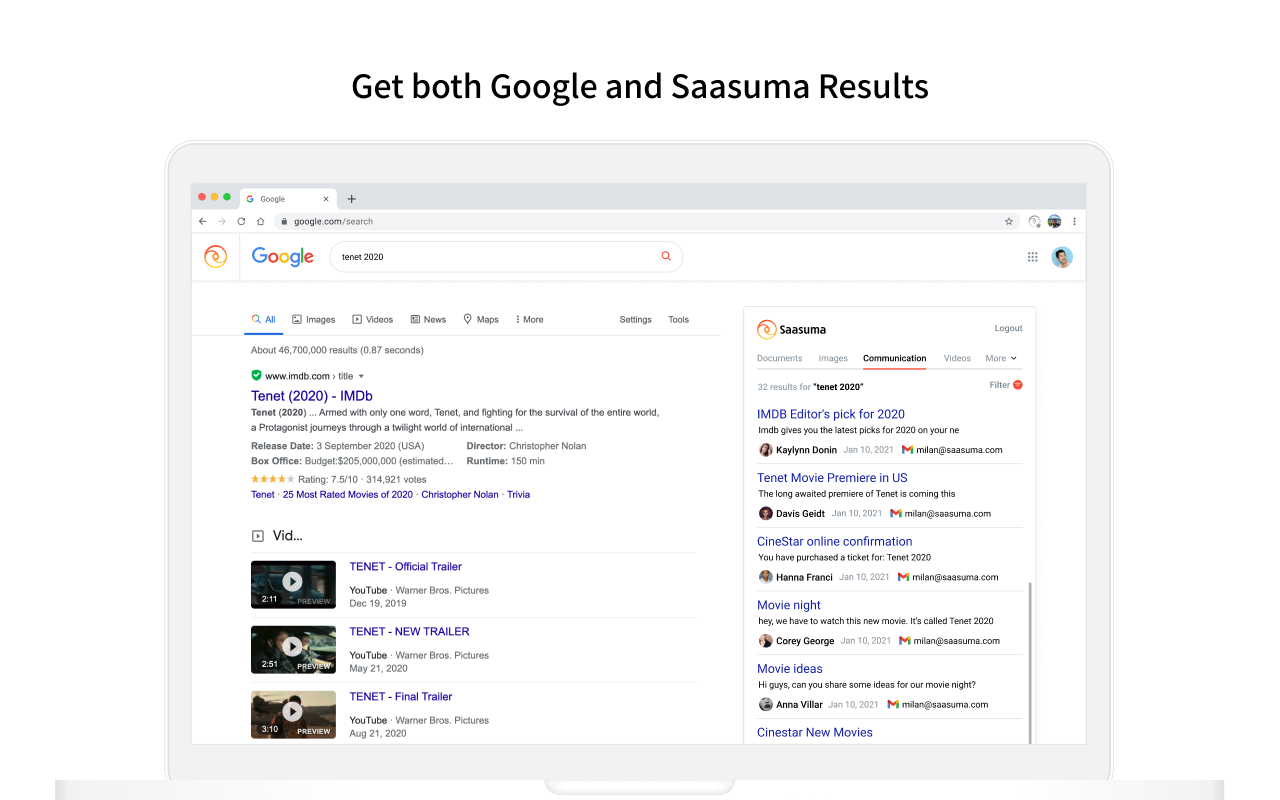Open 25 Most Rated Movies of 2020 link
Viewport: 1280px width, 800px height.
(348, 495)
